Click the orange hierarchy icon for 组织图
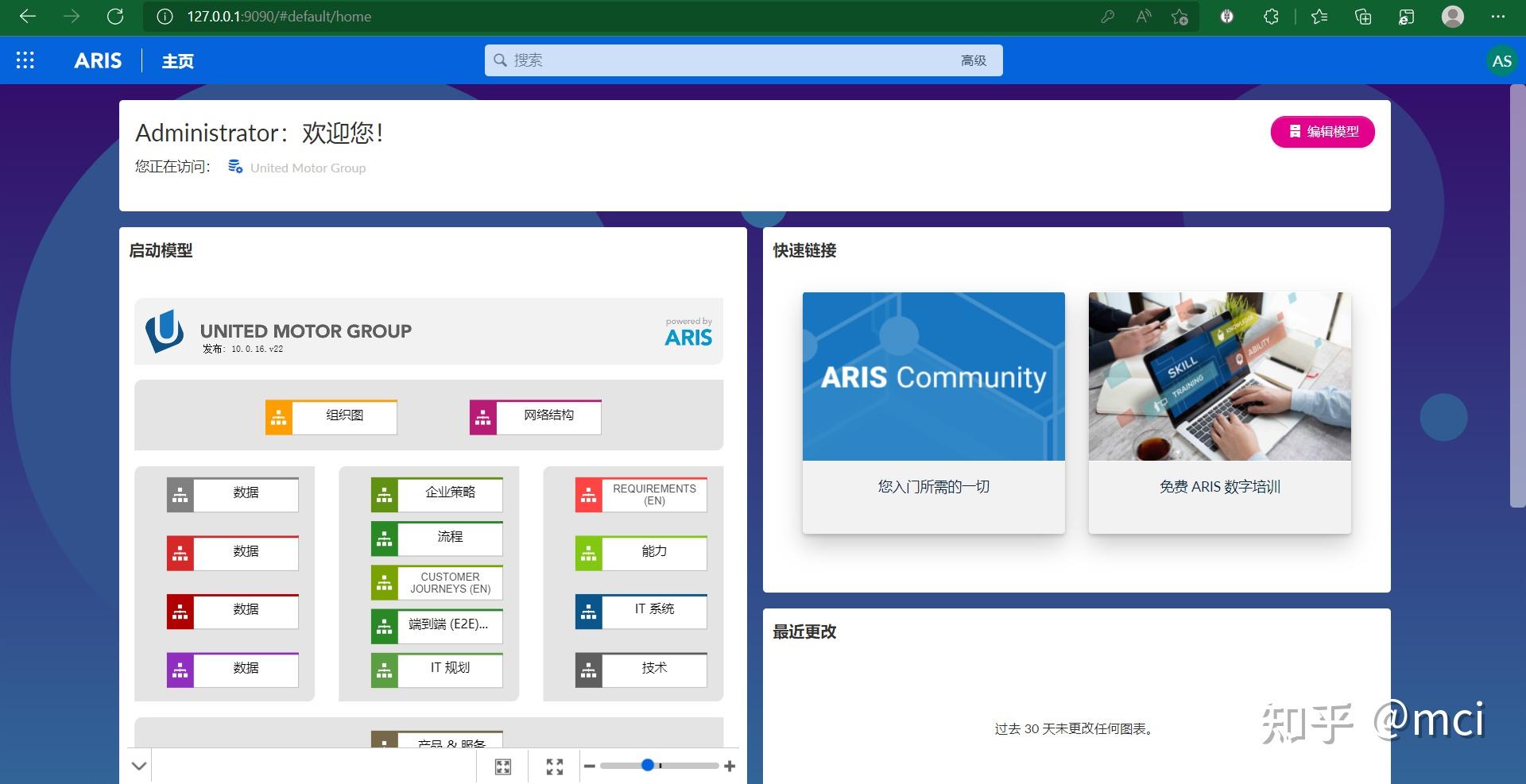 click(278, 418)
